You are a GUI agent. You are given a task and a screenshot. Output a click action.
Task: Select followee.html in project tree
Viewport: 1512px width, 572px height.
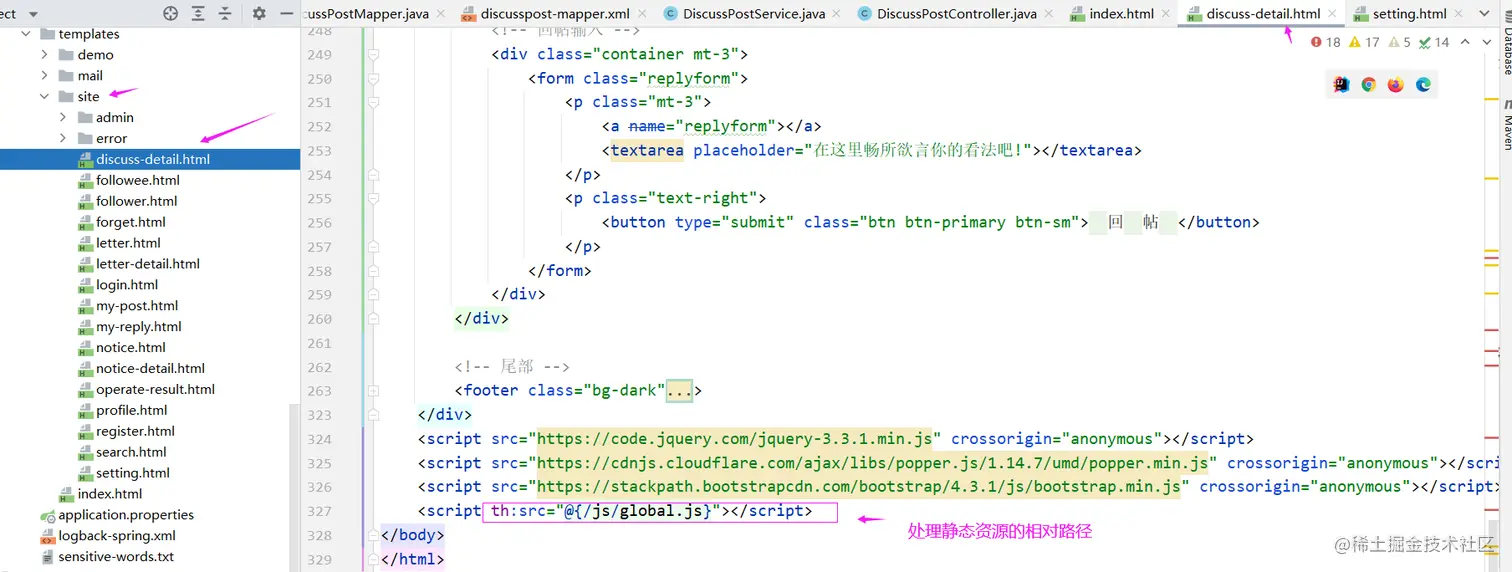[x=138, y=180]
